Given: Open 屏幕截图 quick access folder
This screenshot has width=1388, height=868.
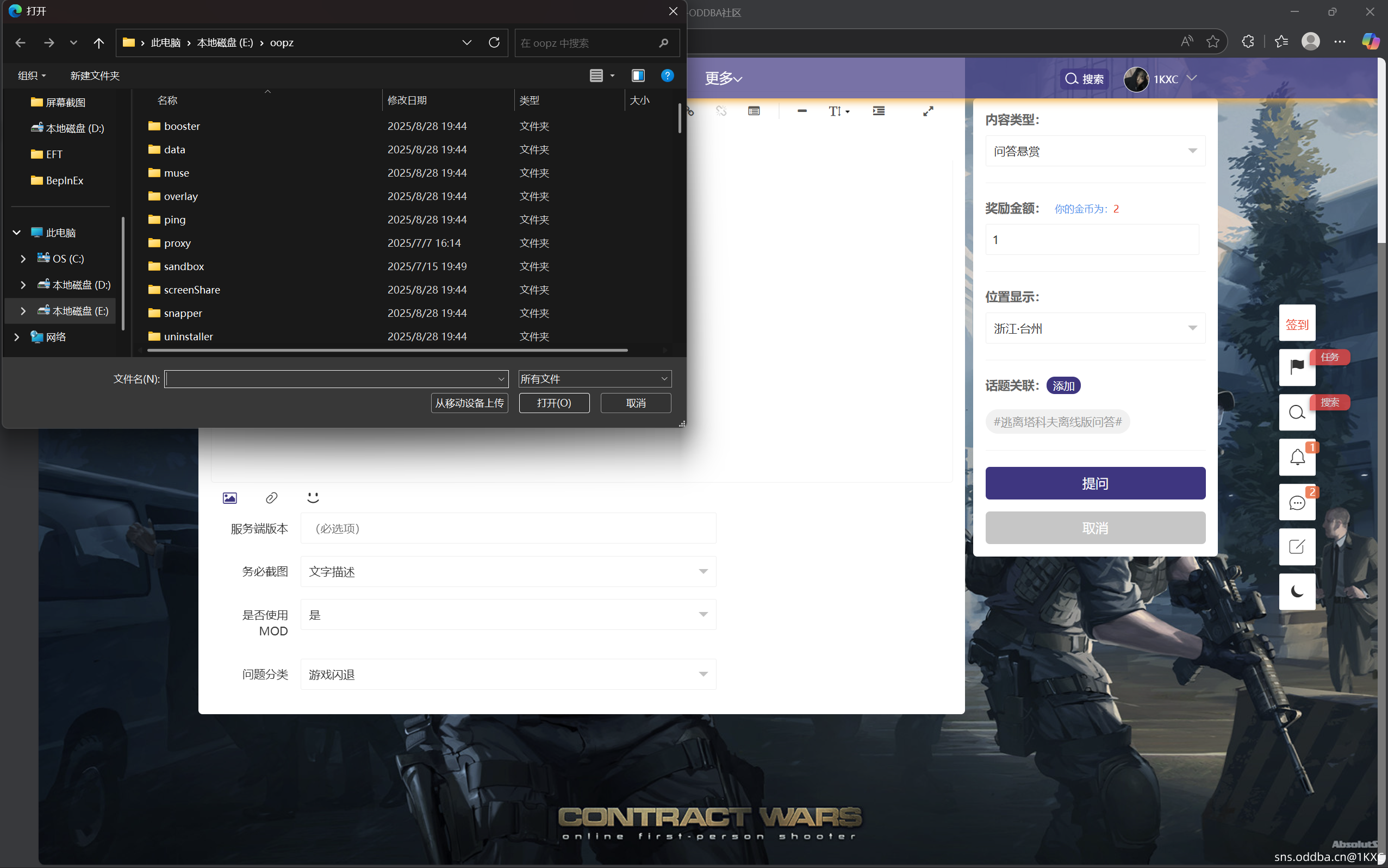Looking at the screenshot, I should coord(59,102).
